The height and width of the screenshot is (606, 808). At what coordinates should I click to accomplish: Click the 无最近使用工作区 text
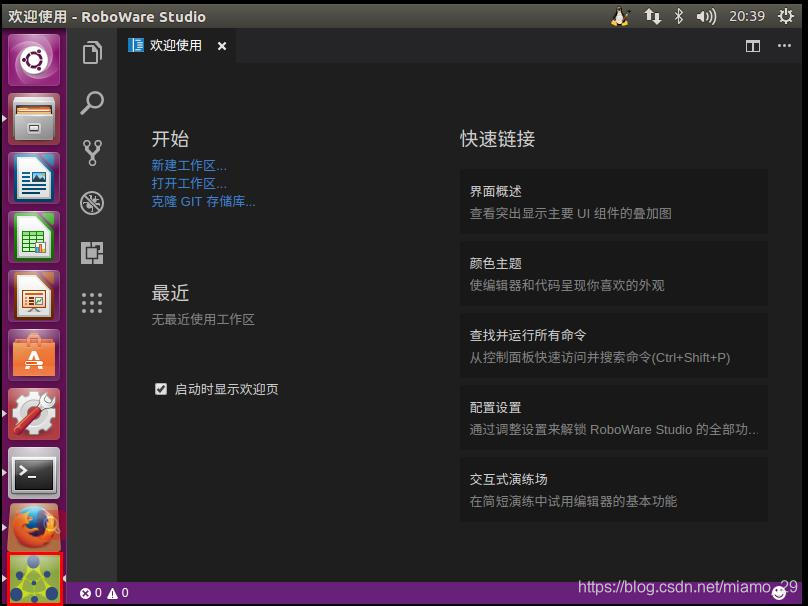pyautogui.click(x=203, y=319)
